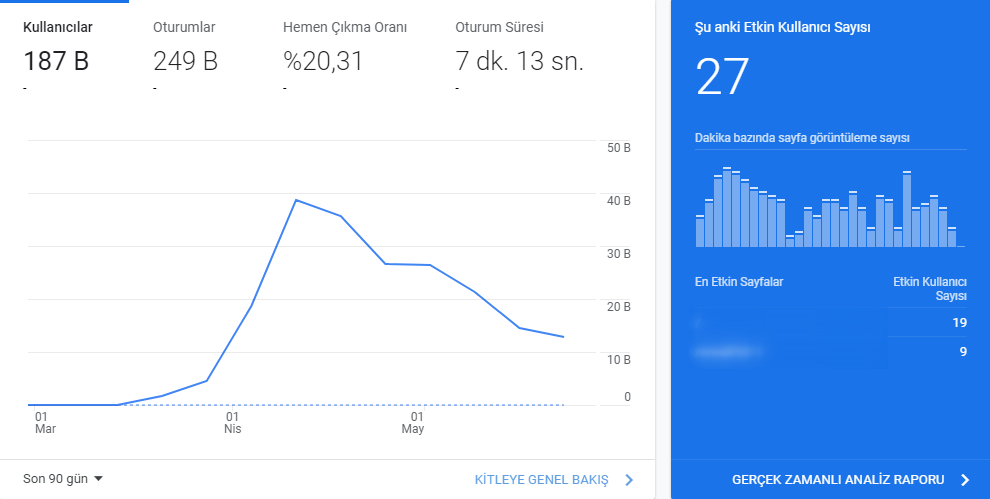Click the 01 May axis label
Screen dimensions: 990x499
pos(414,423)
